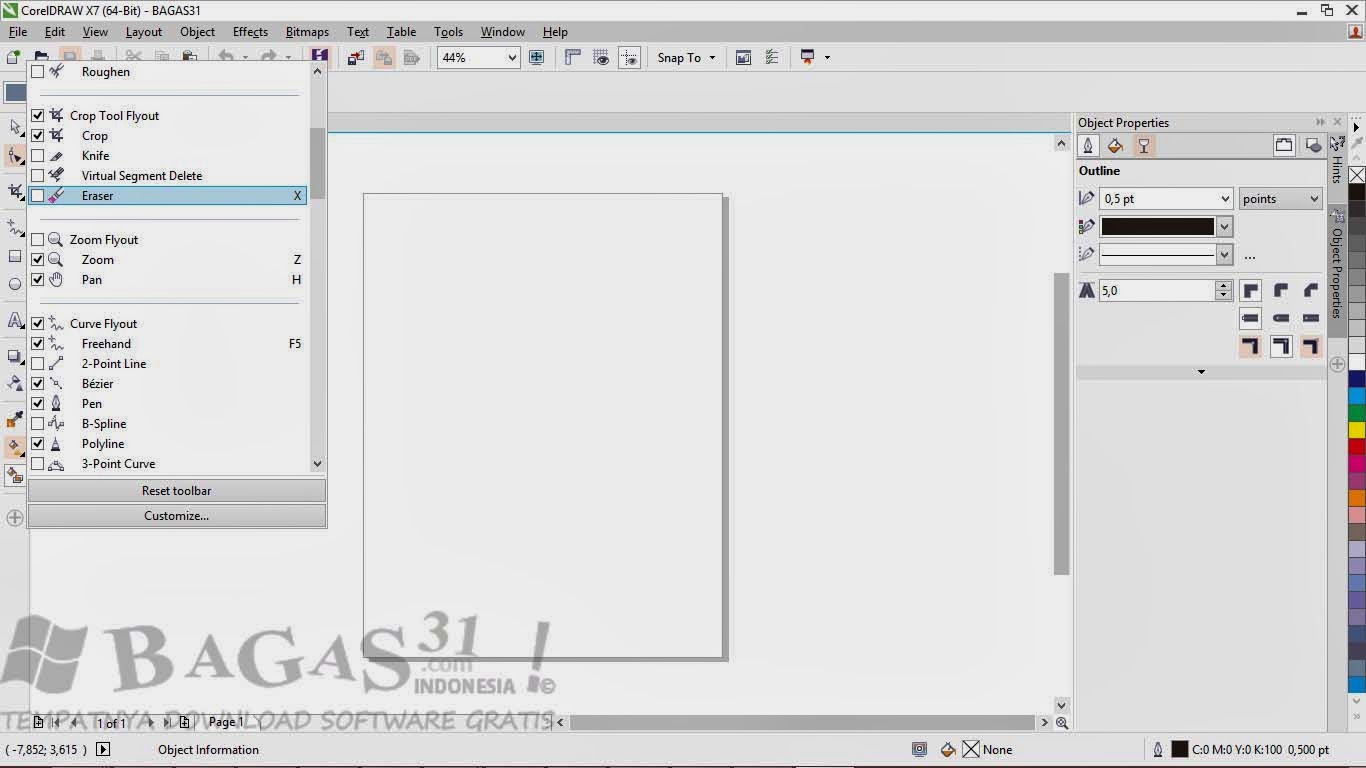Click the No color swatch in palette
The height and width of the screenshot is (768, 1366).
coord(1357,175)
